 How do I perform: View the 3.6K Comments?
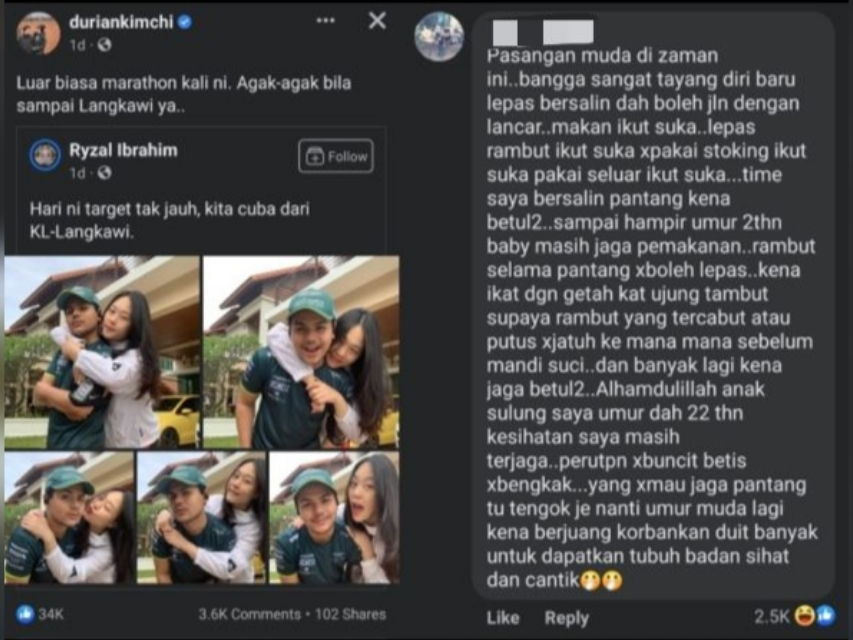pyautogui.click(x=249, y=614)
